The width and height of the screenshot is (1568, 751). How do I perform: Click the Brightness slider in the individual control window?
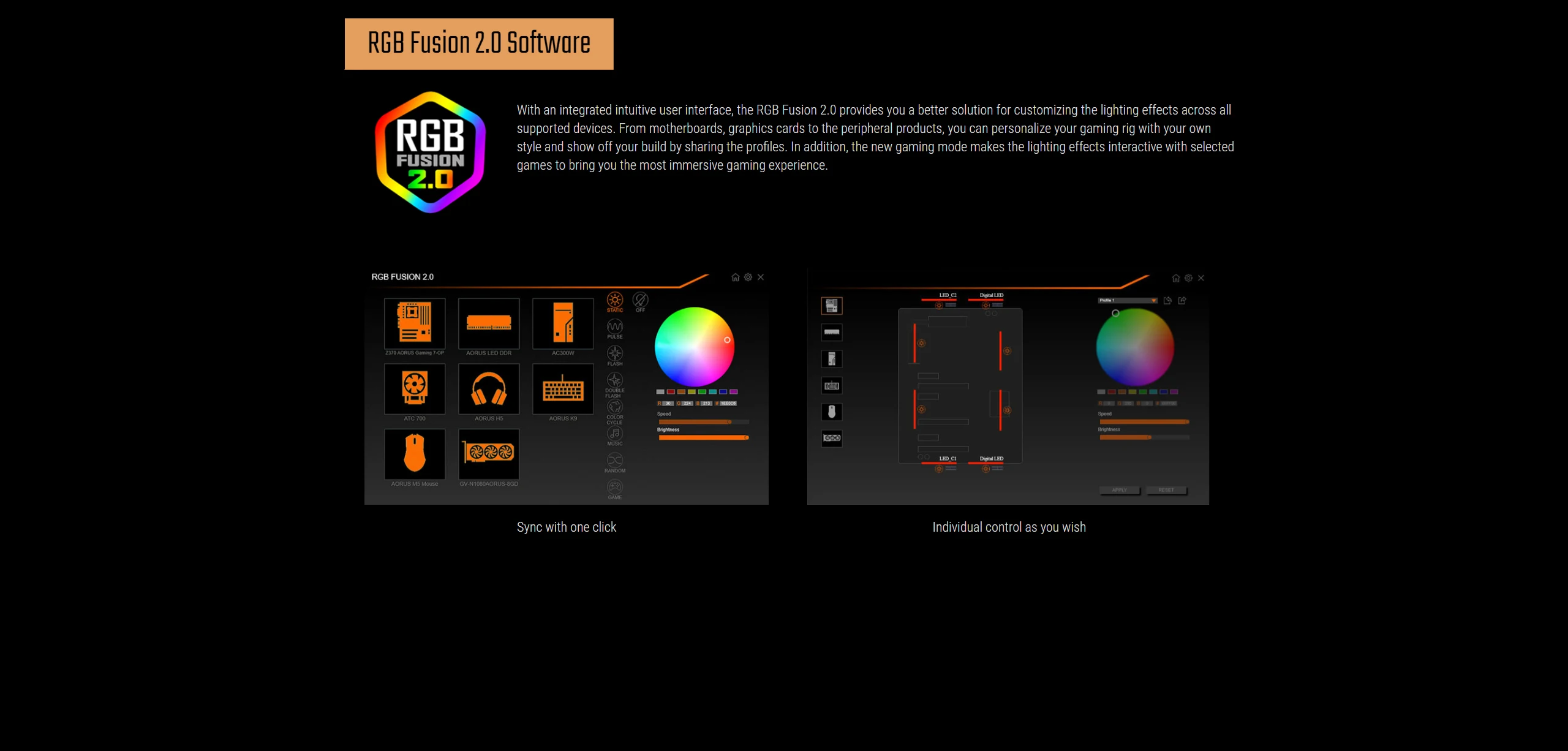1144,437
